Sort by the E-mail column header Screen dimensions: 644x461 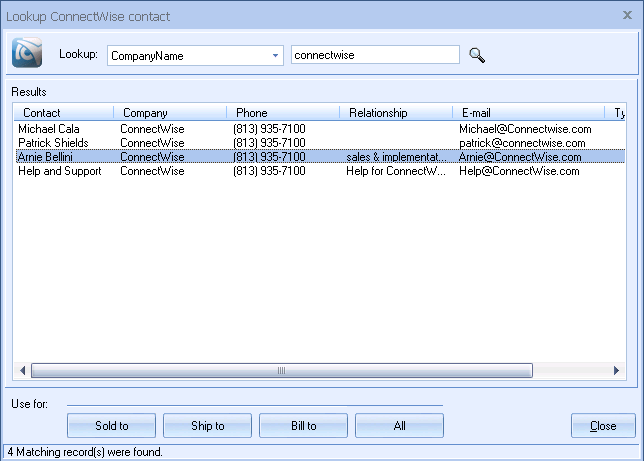(529, 113)
